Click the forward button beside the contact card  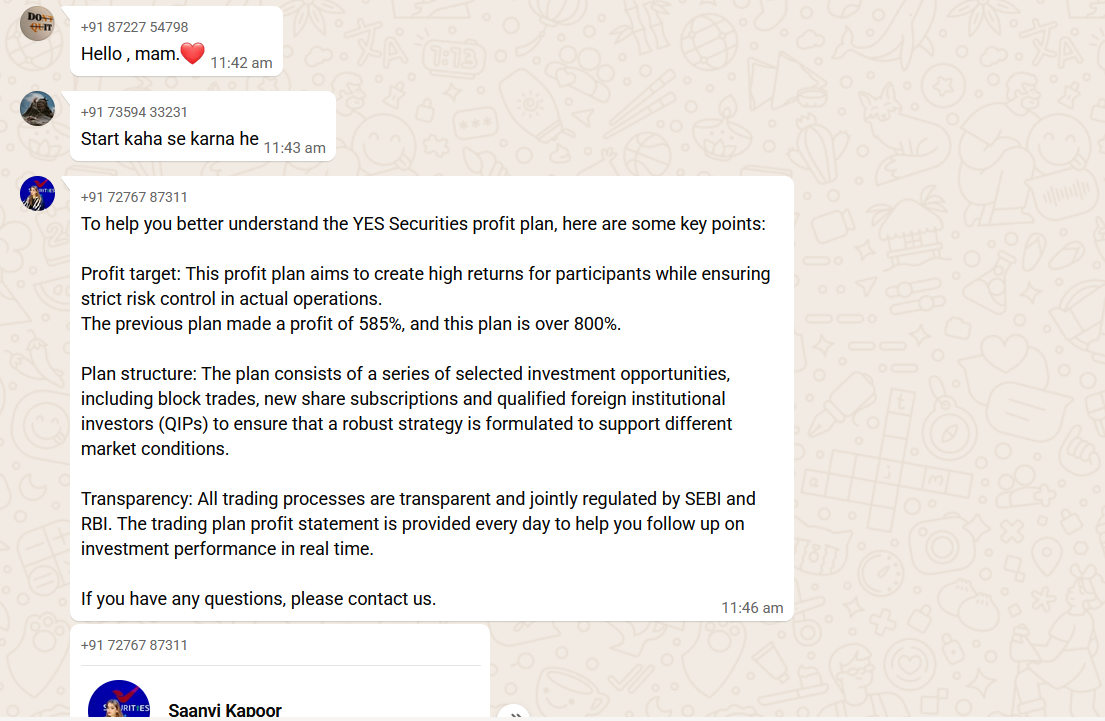coord(513,713)
